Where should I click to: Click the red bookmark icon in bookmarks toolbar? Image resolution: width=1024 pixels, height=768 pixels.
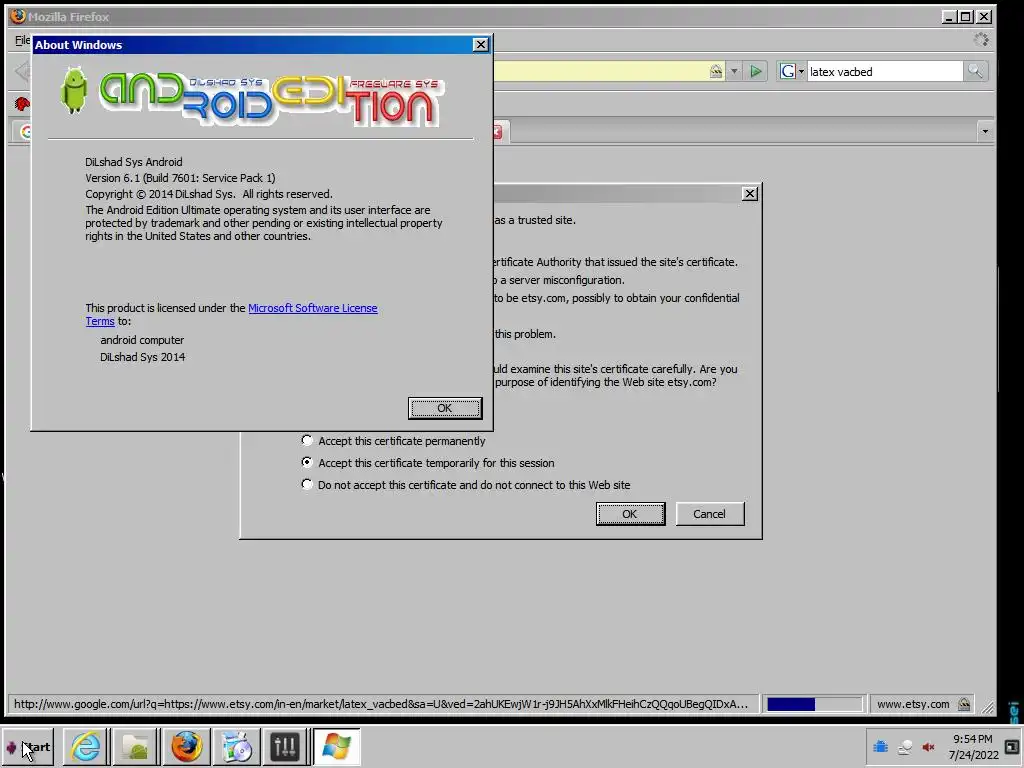22,103
